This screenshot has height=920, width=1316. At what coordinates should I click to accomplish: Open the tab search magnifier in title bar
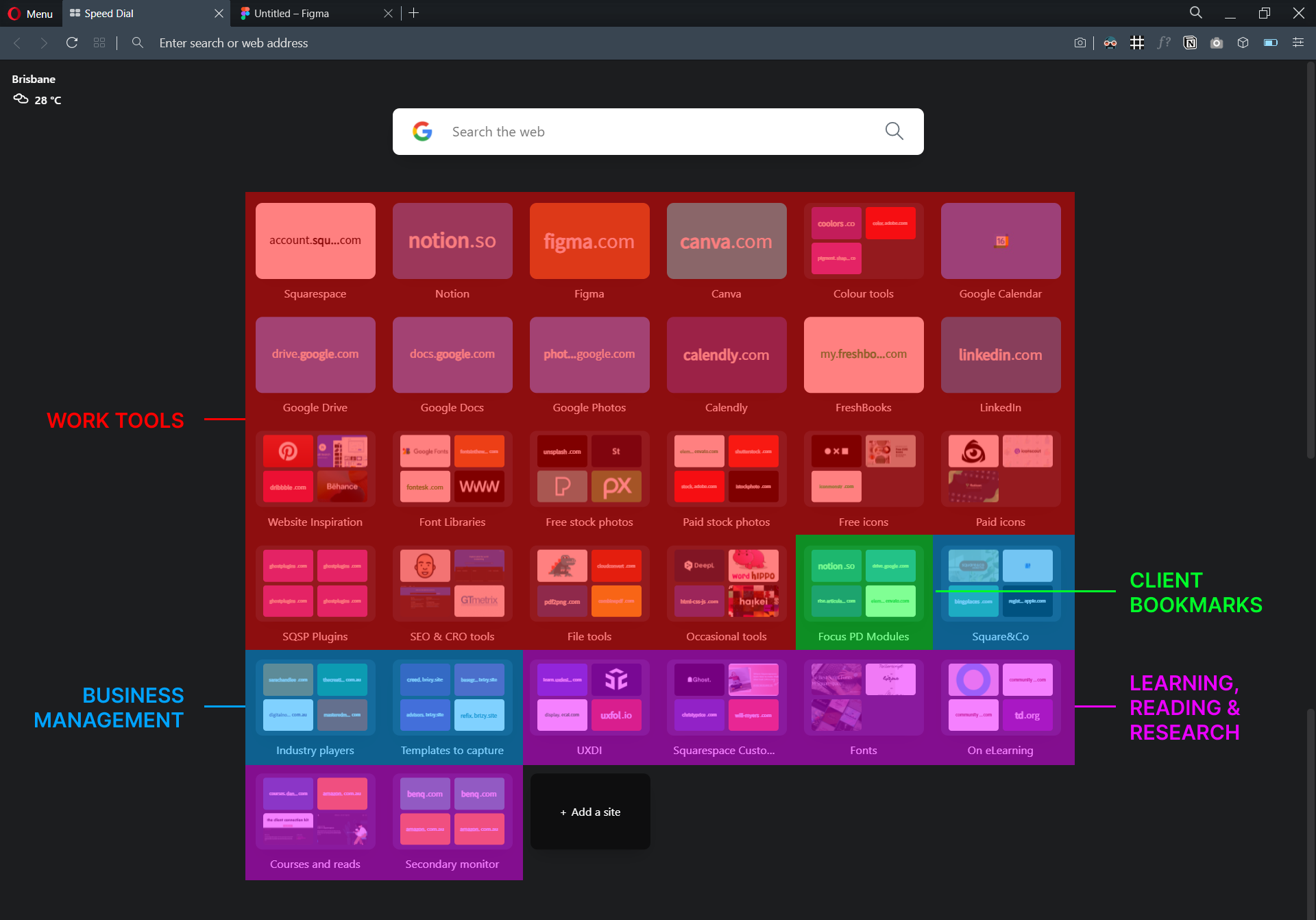1196,13
